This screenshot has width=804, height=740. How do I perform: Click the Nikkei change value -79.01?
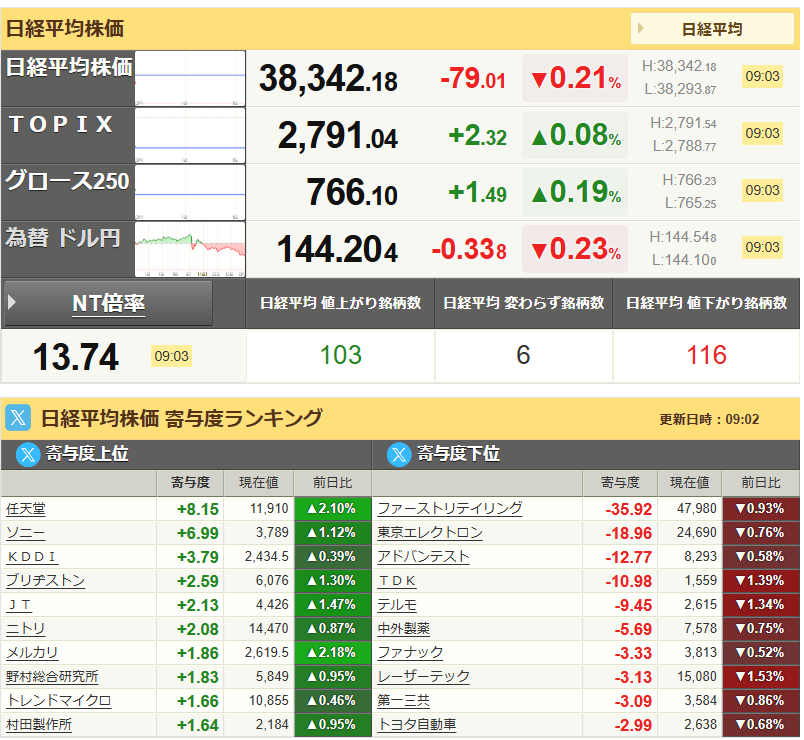point(473,79)
